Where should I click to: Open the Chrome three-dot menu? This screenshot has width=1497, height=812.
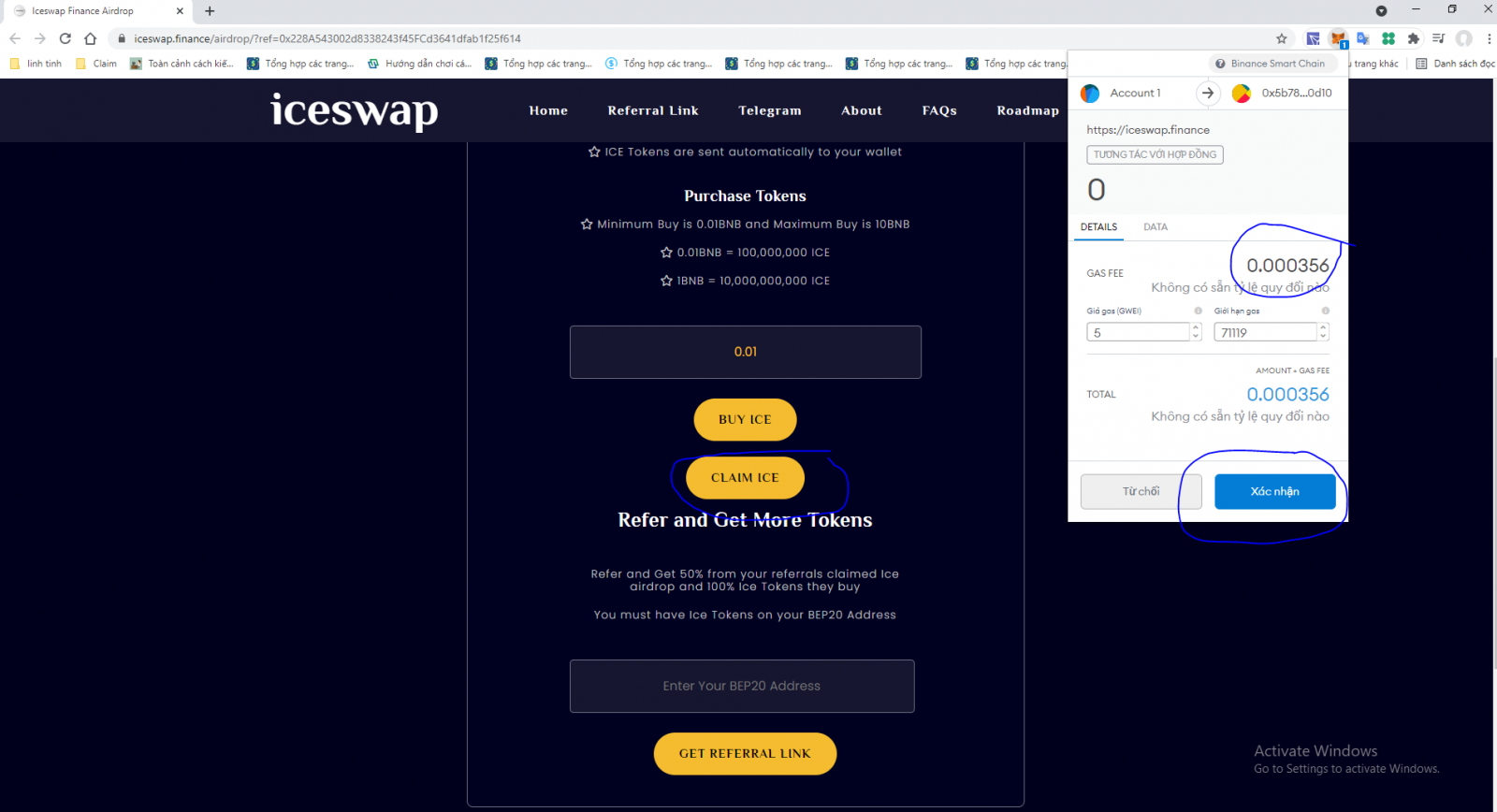click(x=1489, y=38)
